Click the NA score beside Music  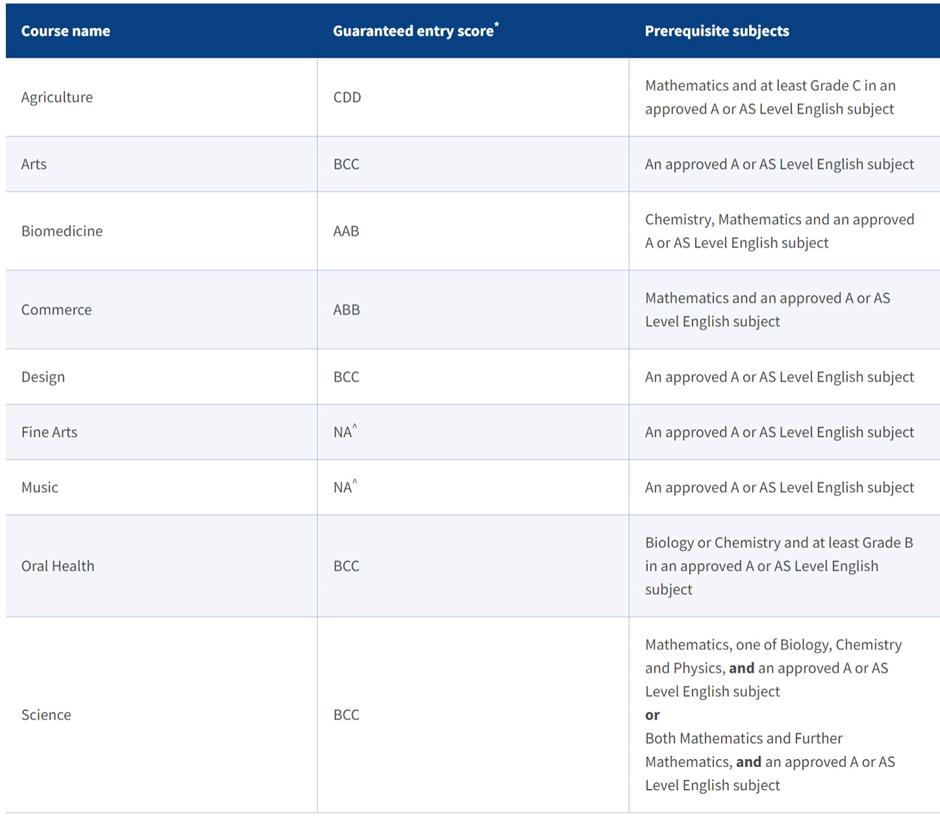[345, 487]
